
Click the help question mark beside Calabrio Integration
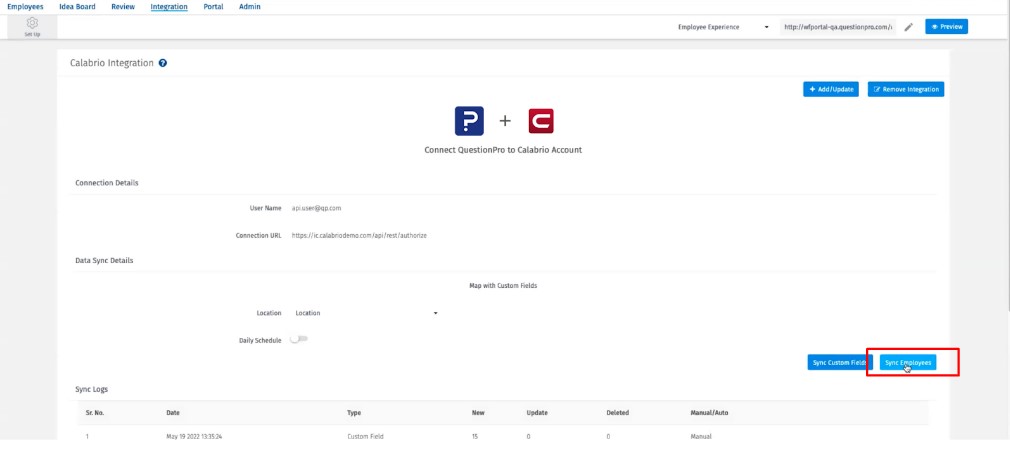(x=163, y=63)
